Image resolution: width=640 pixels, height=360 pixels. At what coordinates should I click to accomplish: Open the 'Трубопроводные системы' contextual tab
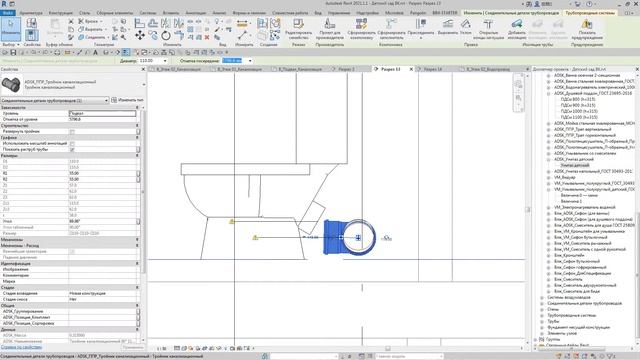[x=590, y=13]
